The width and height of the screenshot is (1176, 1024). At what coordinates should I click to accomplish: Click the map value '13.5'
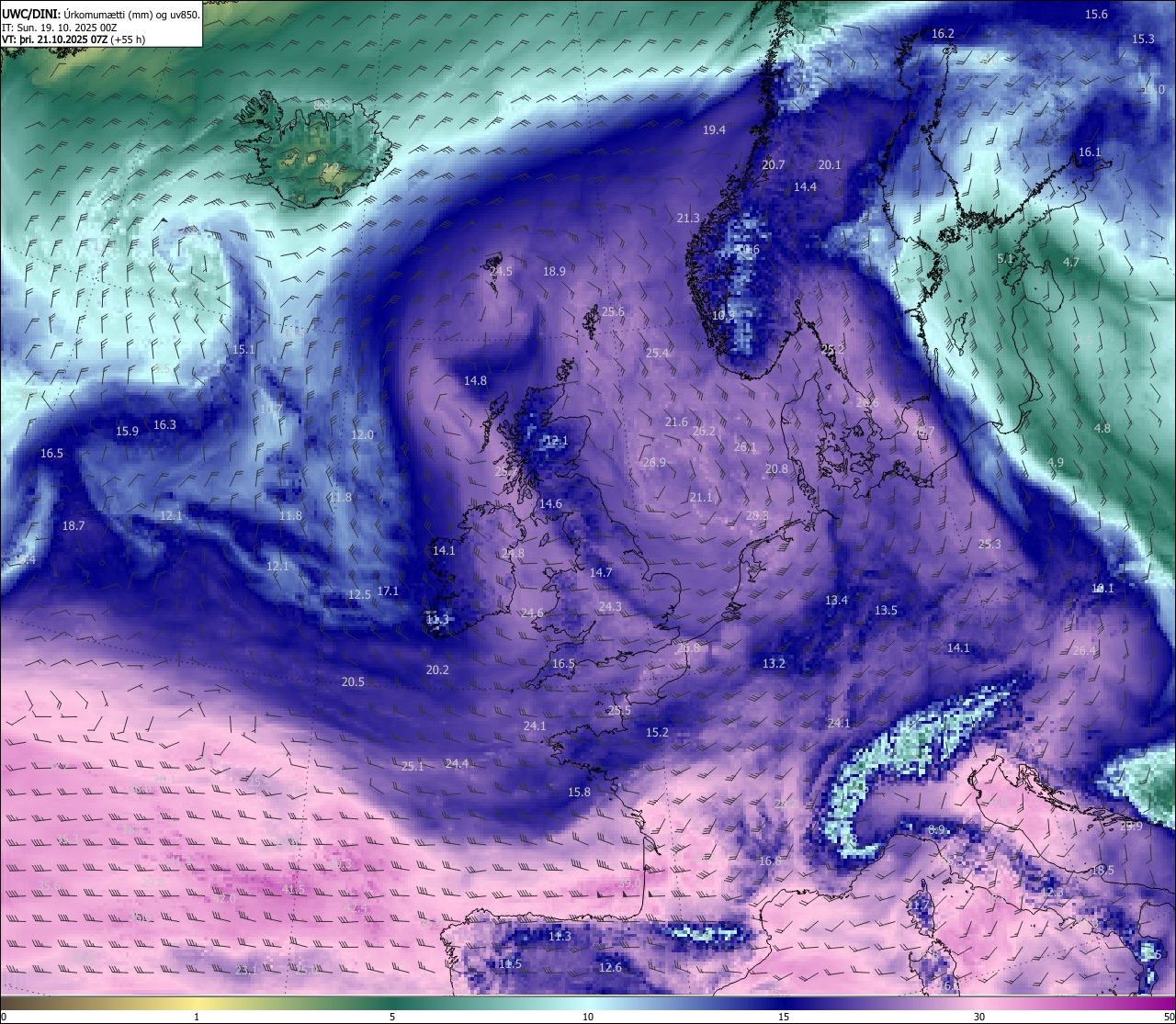tap(886, 610)
